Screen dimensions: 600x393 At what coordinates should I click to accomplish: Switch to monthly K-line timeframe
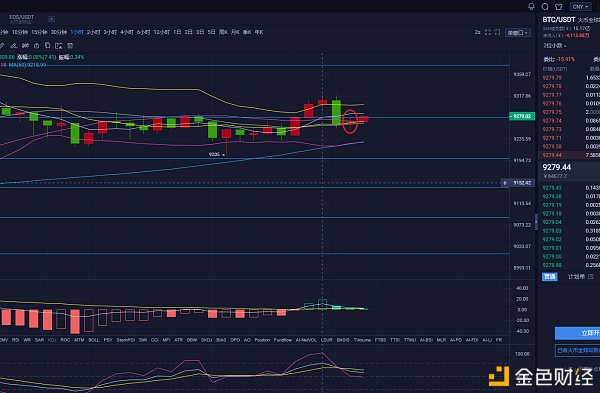tap(235, 32)
